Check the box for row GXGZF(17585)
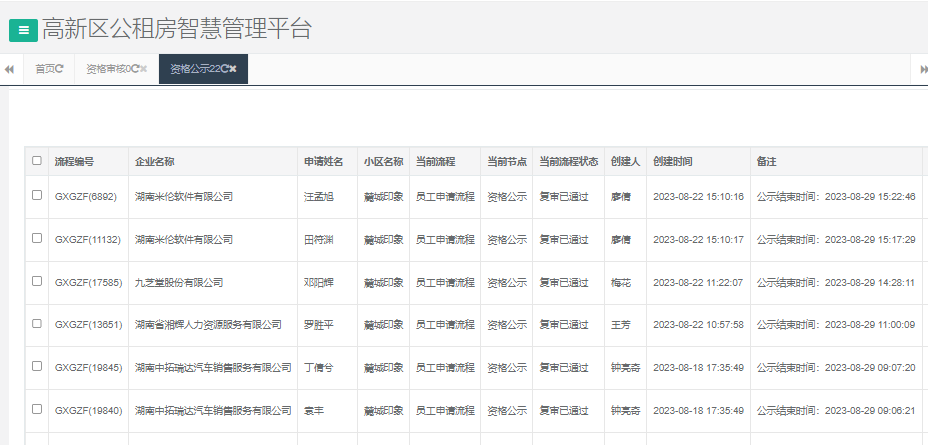The height and width of the screenshot is (445, 928). [x=37, y=281]
